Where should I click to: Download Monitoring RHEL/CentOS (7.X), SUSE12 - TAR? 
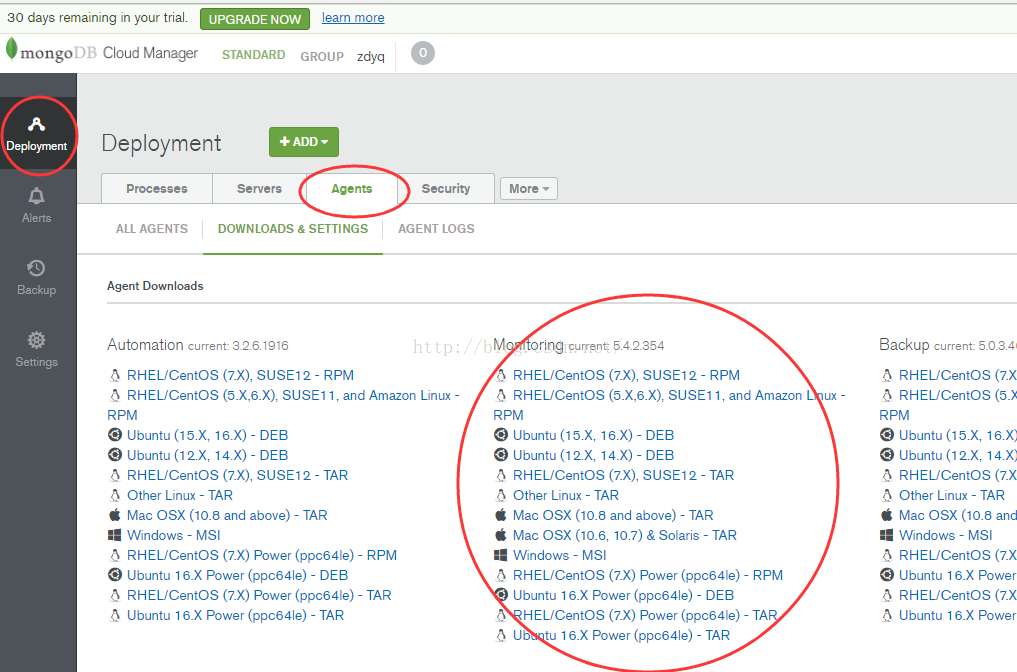(623, 475)
